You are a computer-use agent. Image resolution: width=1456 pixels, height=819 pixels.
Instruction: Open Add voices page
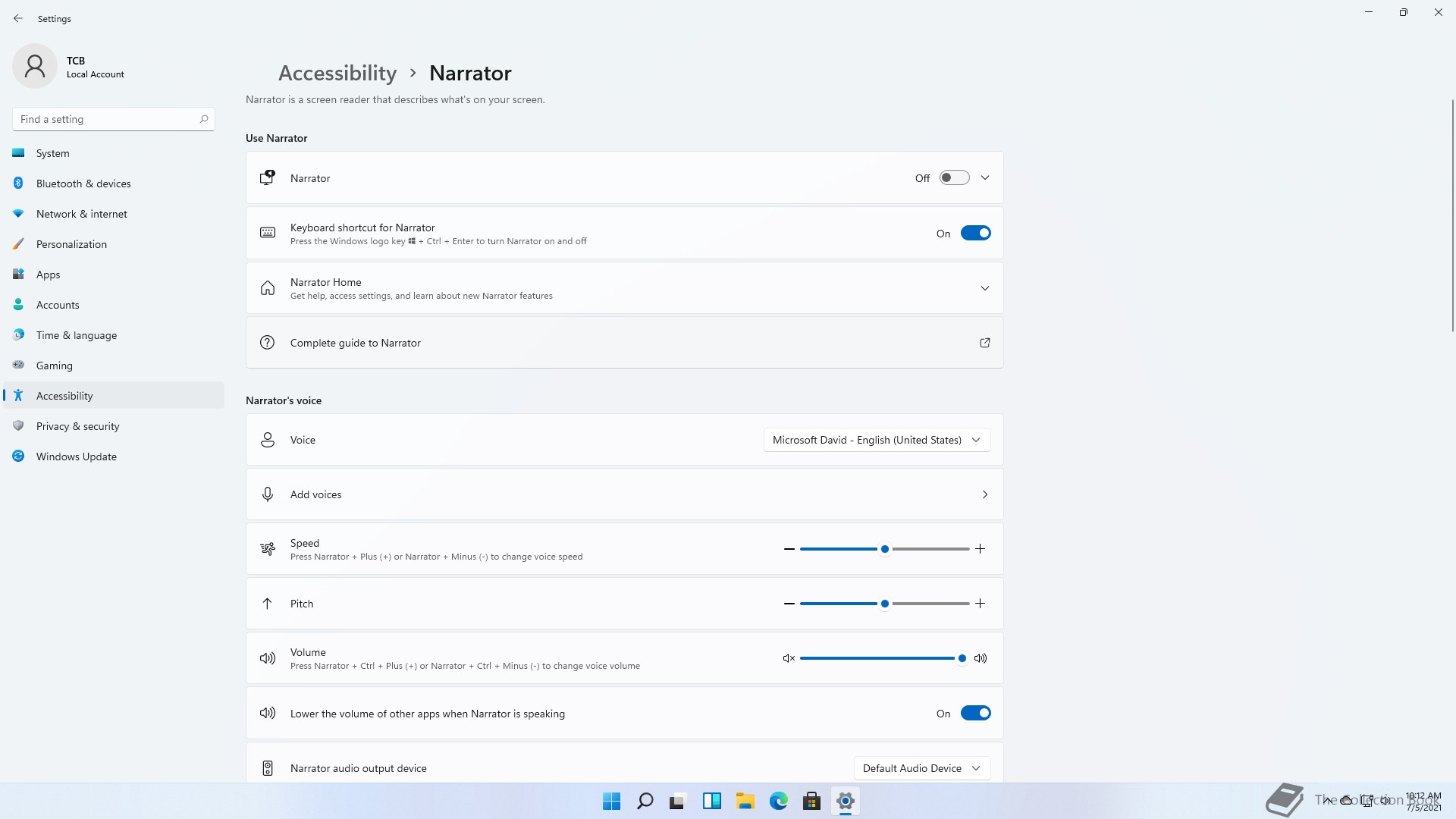pos(623,494)
